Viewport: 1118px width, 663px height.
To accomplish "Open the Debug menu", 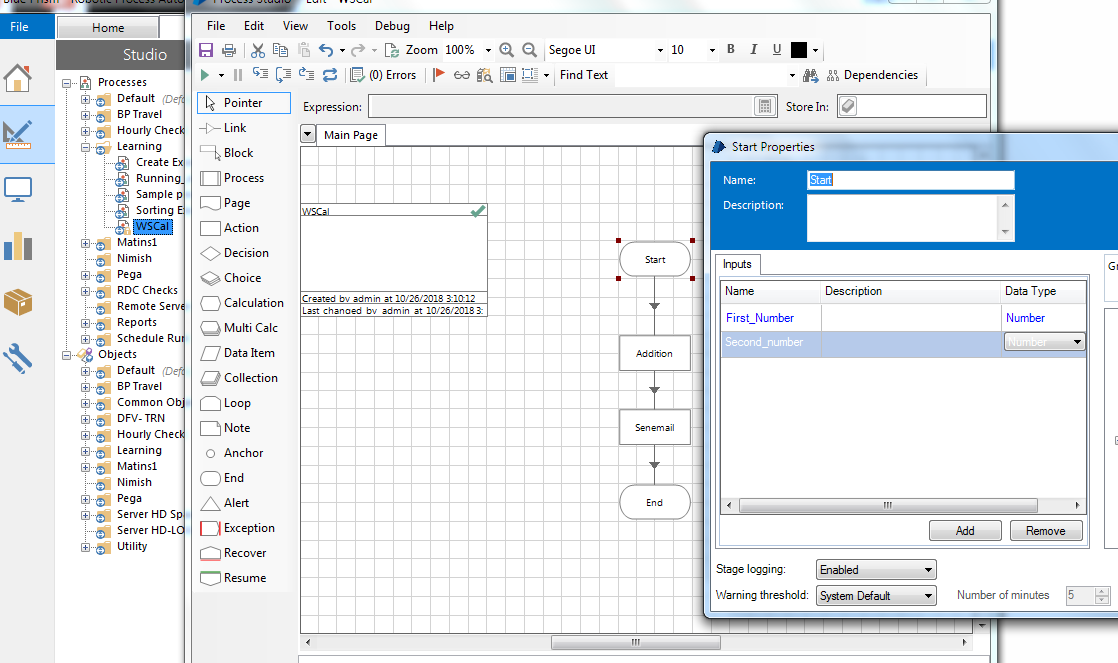I will point(392,26).
